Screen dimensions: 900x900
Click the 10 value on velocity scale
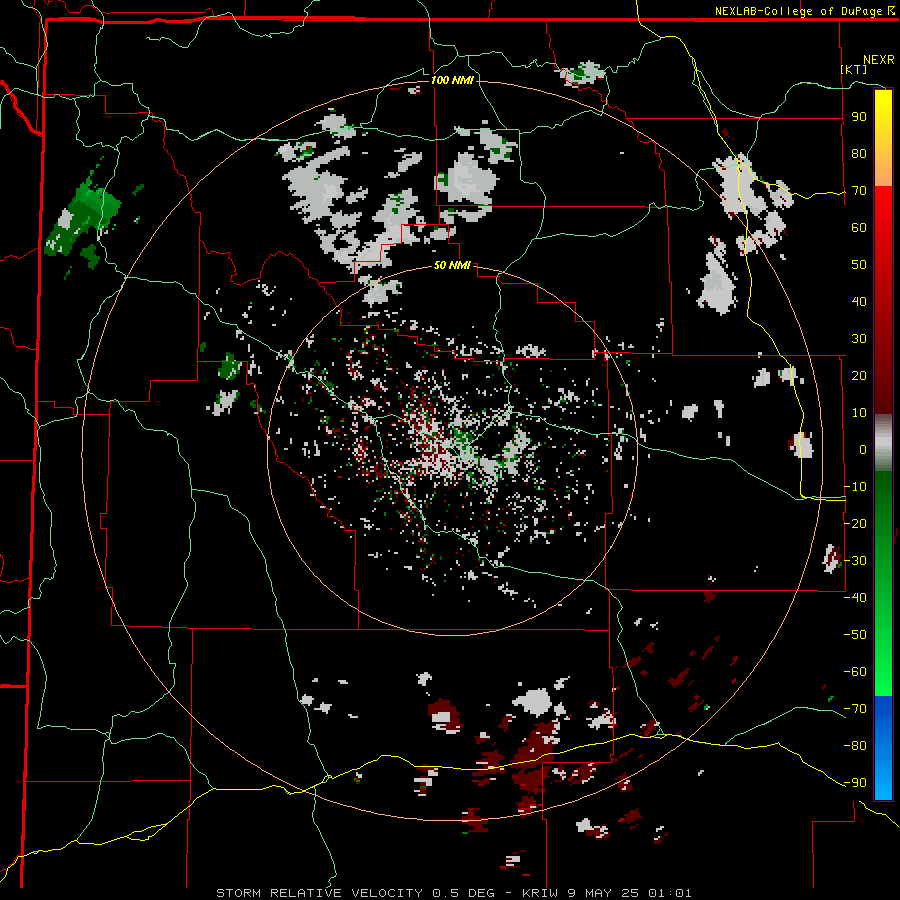tap(859, 413)
